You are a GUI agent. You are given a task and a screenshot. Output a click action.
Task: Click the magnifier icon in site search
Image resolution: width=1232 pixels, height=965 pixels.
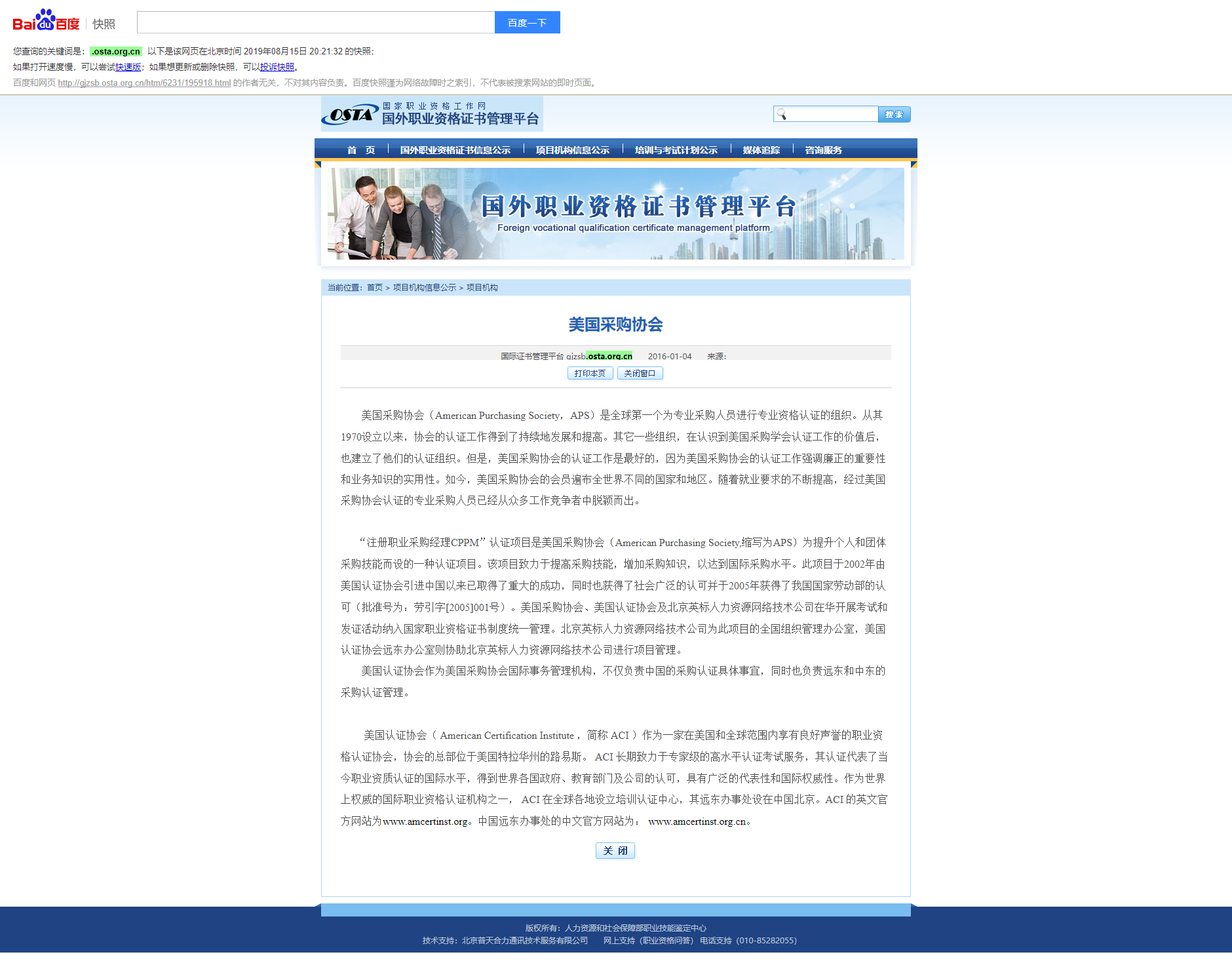(781, 114)
